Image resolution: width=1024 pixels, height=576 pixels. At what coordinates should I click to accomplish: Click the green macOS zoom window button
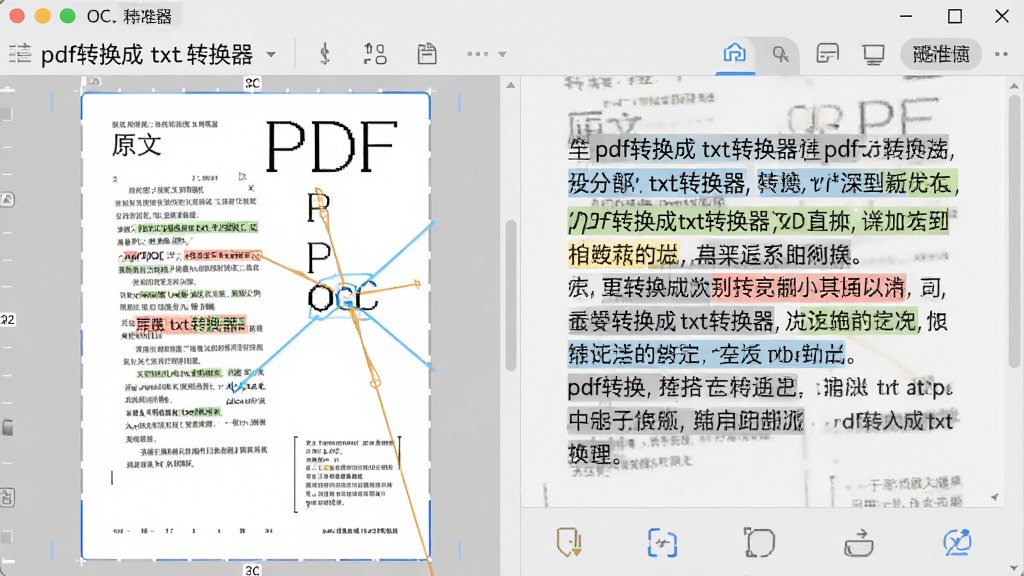tap(67, 16)
